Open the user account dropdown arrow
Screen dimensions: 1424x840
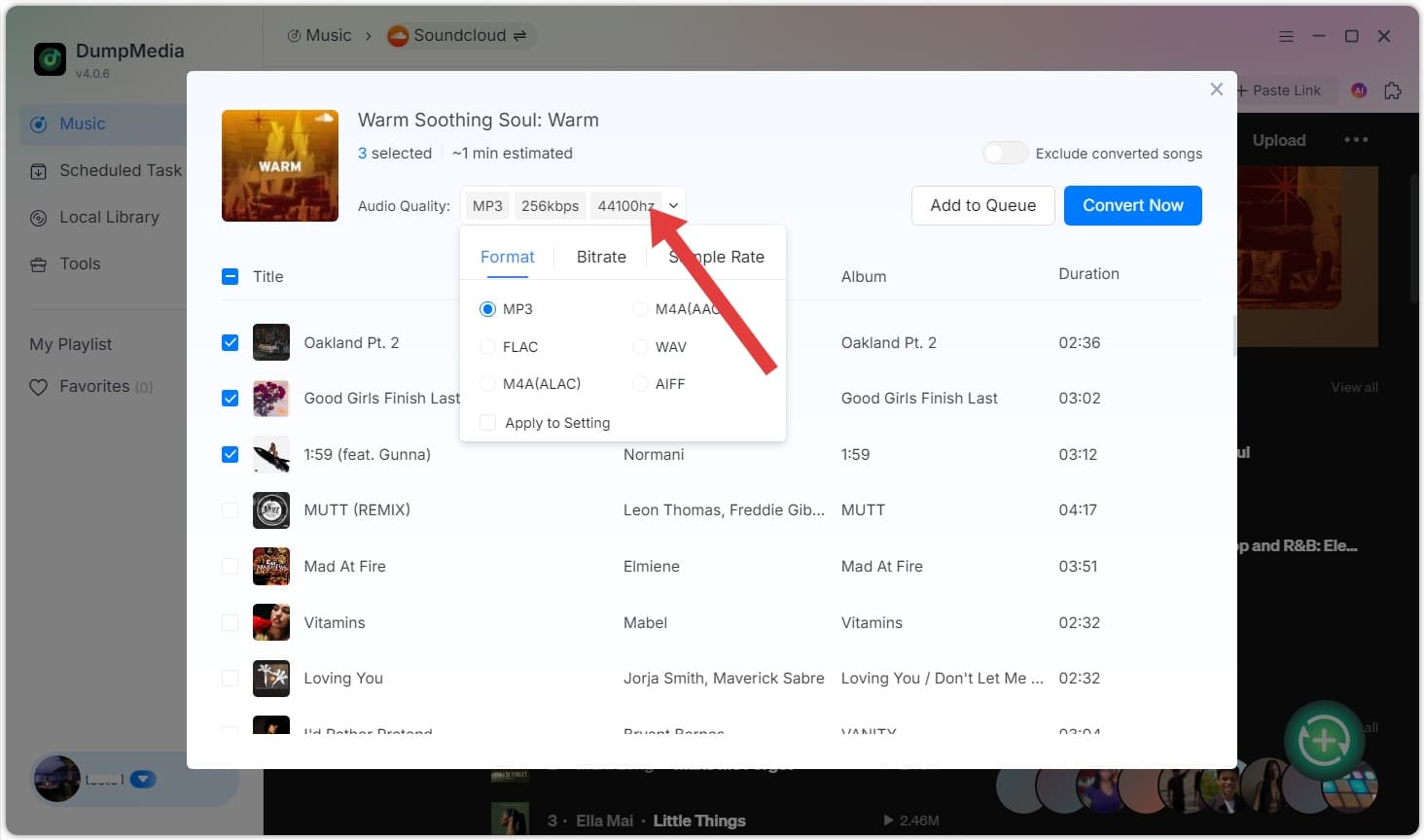[x=143, y=779]
